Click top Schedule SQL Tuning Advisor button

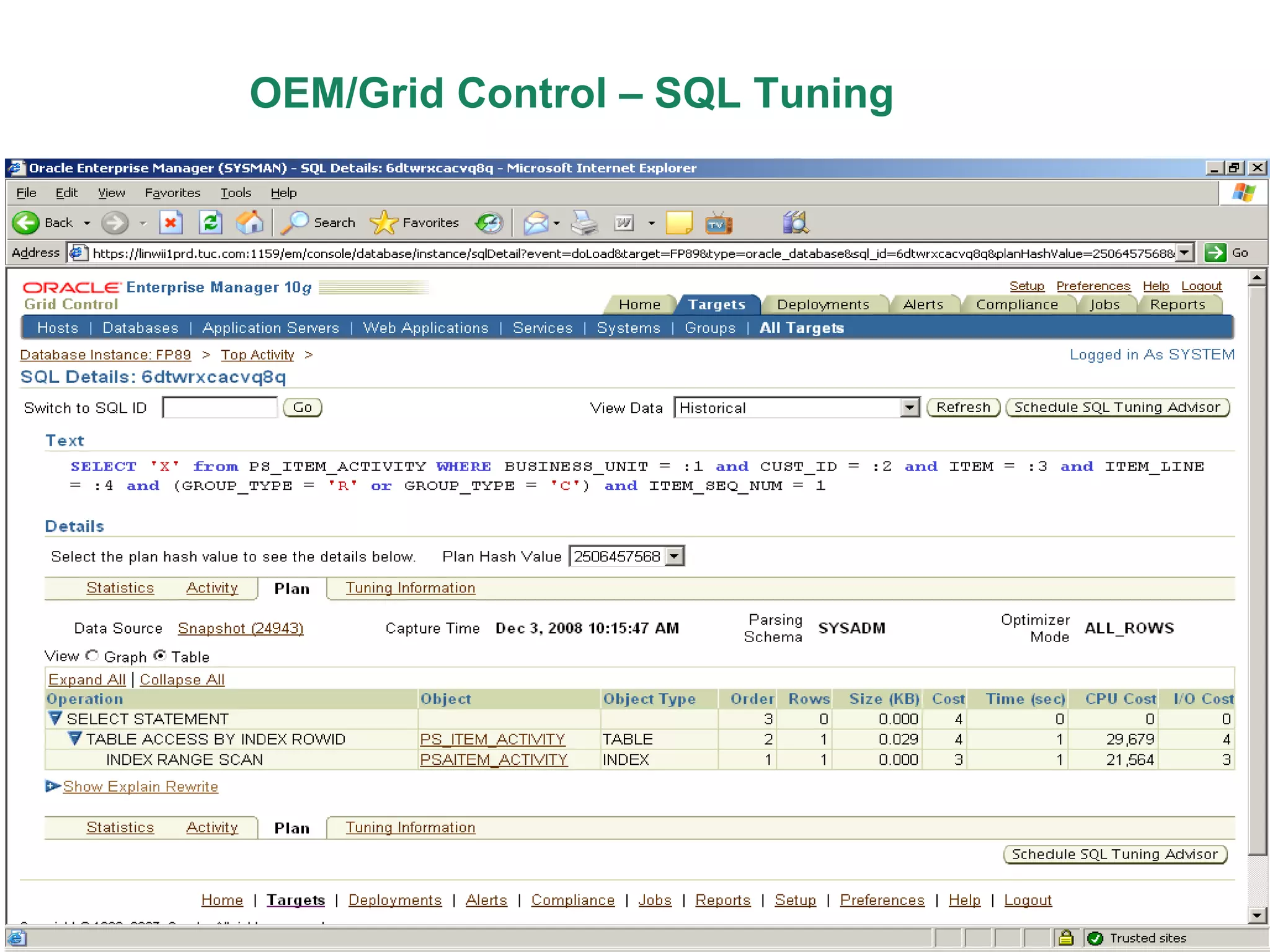[x=1117, y=407]
